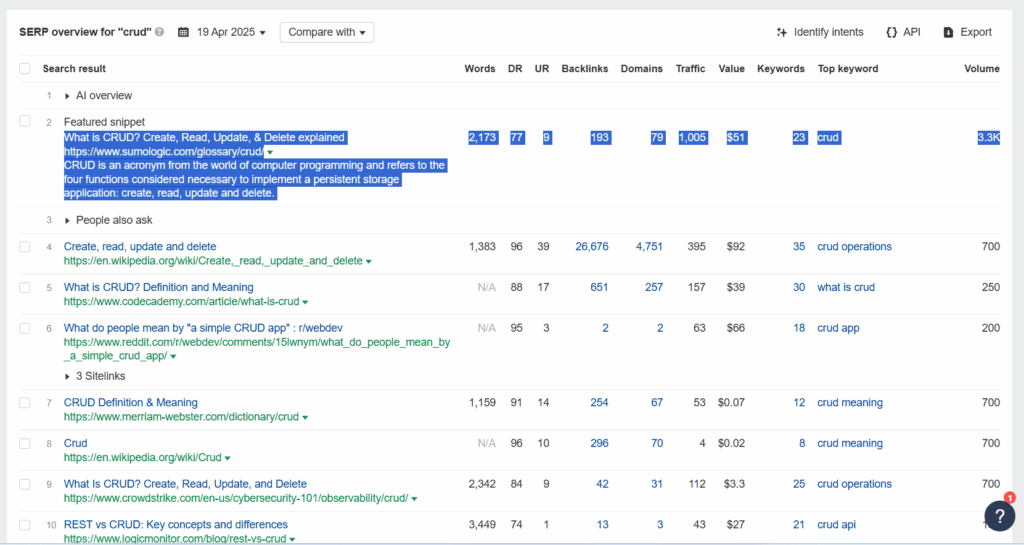
Task: Click backlinks count 26,676 for Wikipedia
Action: coord(592,247)
